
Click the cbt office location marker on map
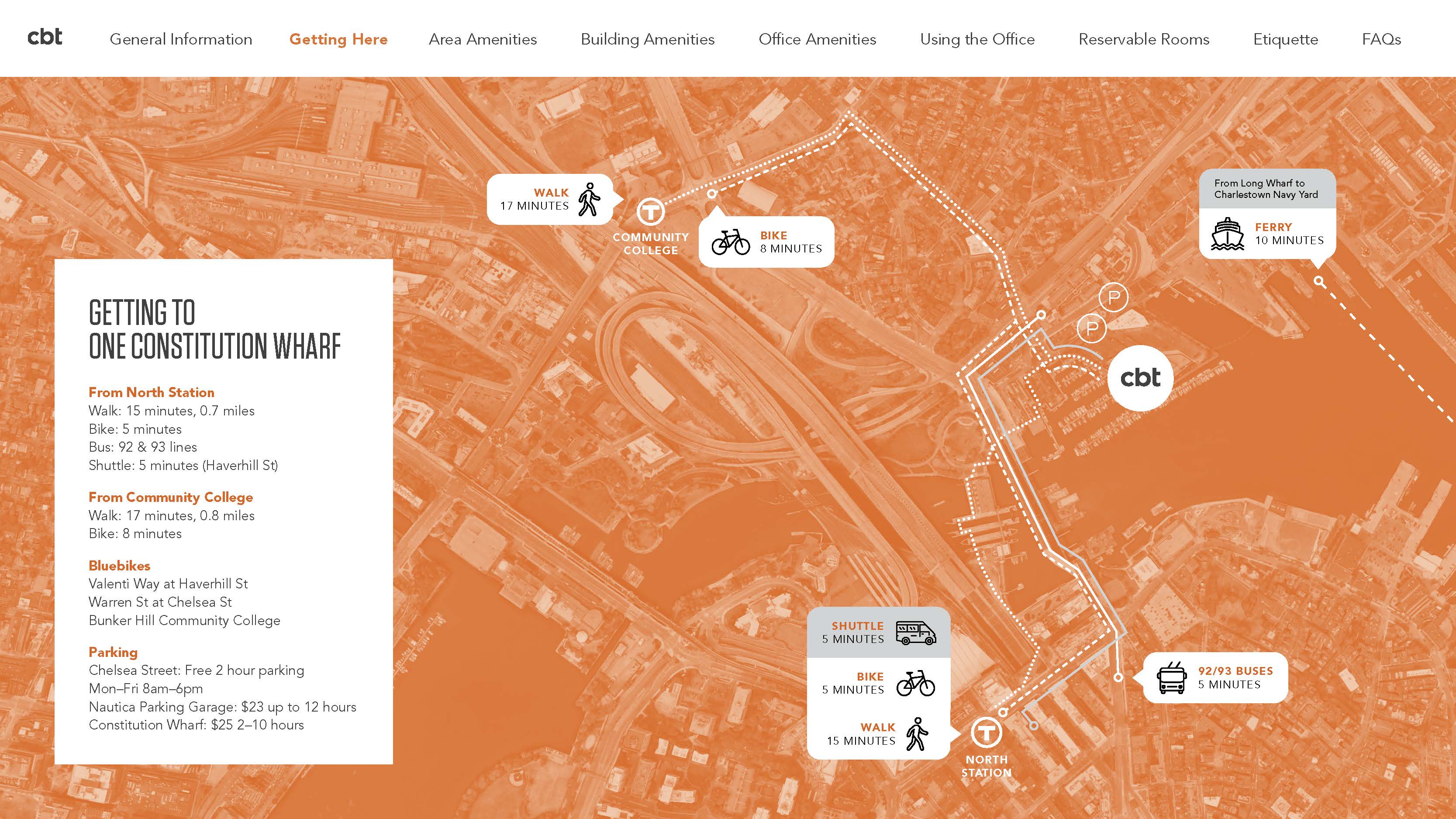tap(1140, 377)
